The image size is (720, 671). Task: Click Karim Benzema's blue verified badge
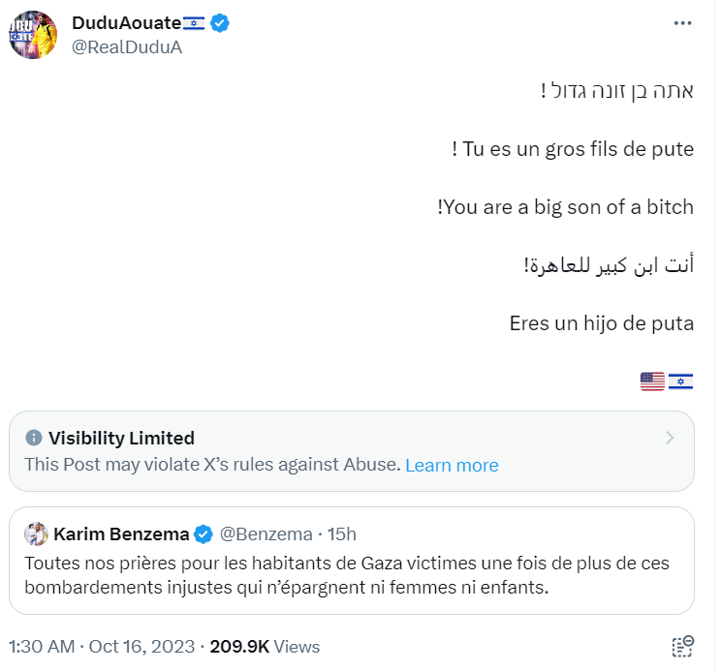click(x=202, y=534)
